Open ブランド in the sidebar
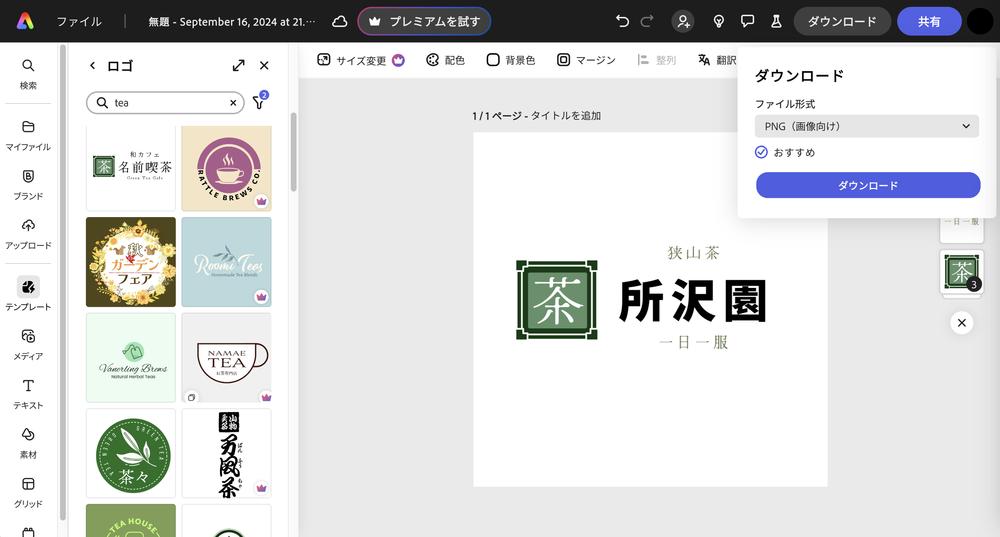Image resolution: width=1000 pixels, height=537 pixels. pyautogui.click(x=28, y=185)
